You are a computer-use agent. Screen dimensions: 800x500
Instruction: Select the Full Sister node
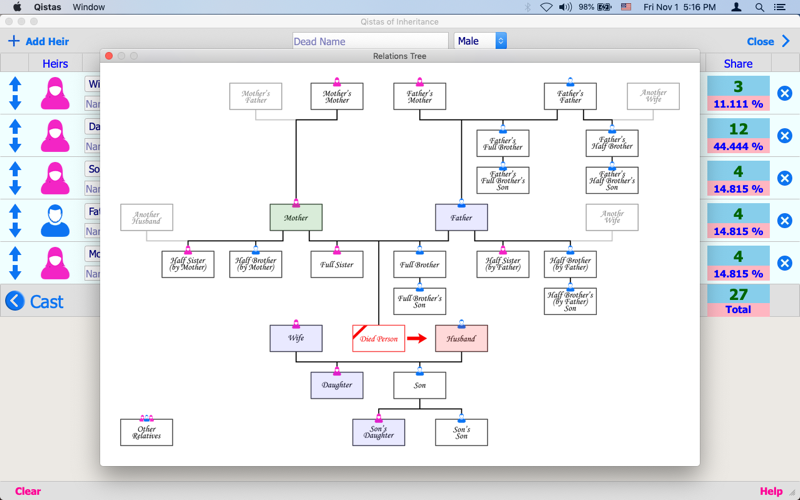[337, 264]
